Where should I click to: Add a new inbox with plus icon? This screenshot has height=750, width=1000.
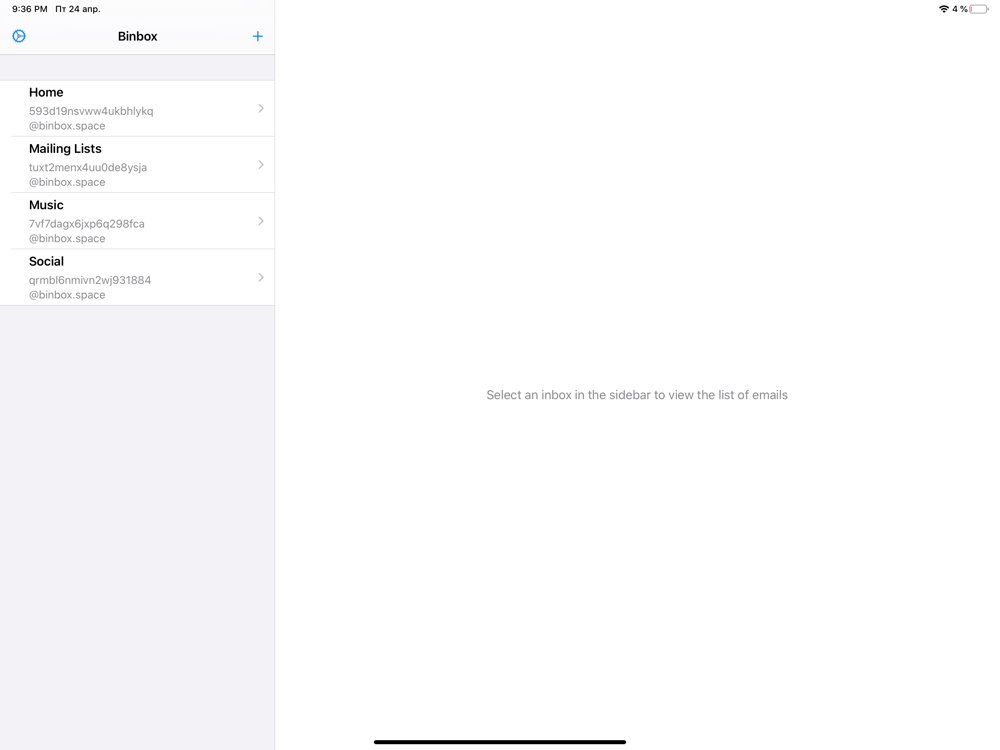(258, 36)
